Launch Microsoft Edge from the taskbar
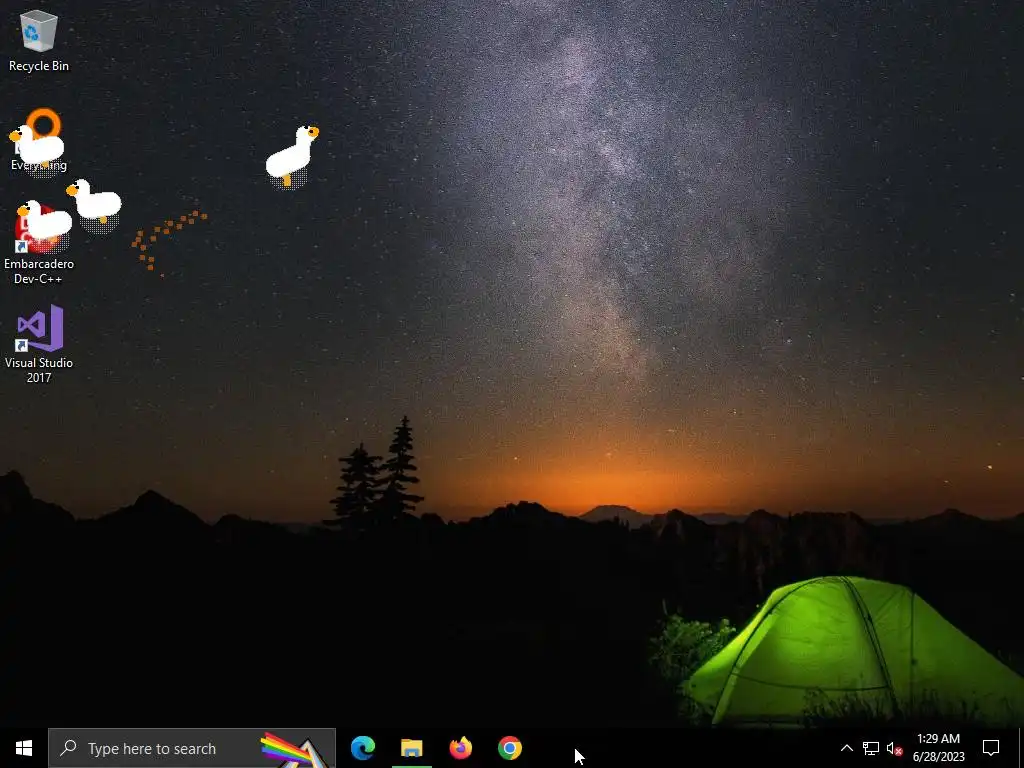 click(363, 748)
